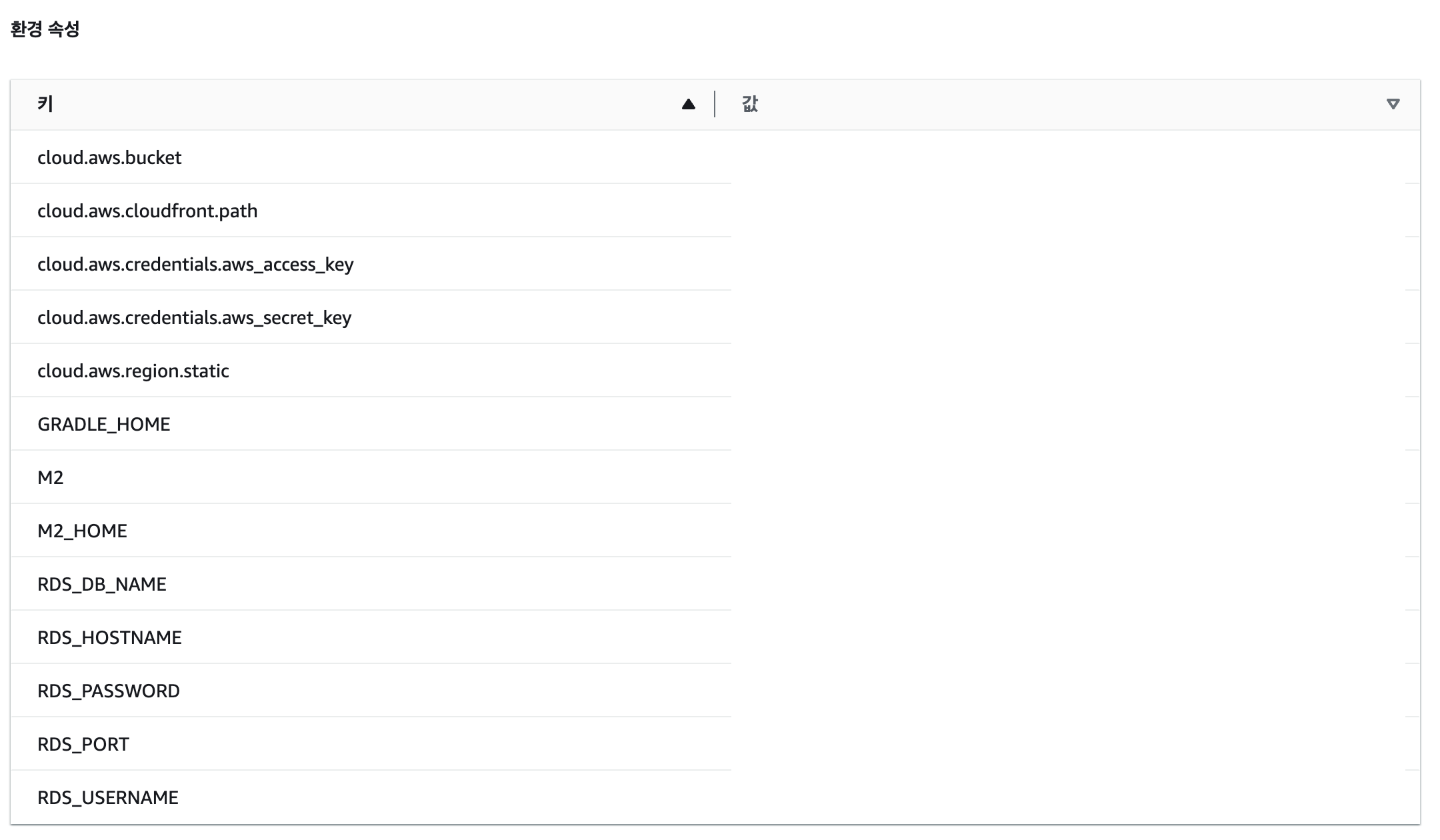Sort ascending by the 키 column arrow

click(x=689, y=104)
